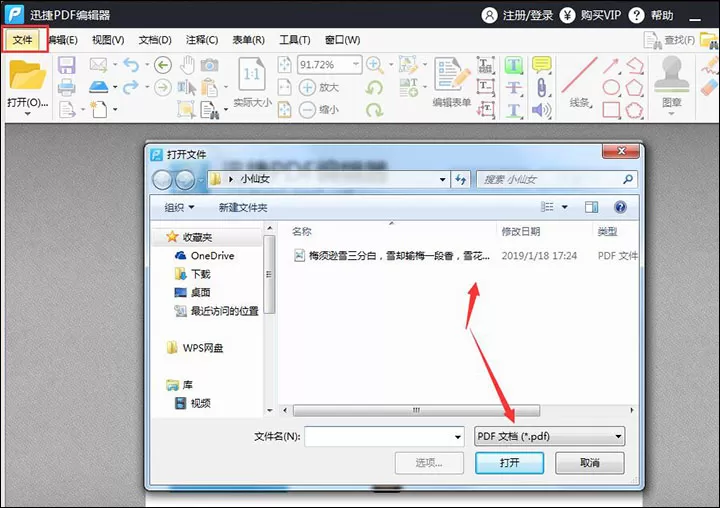Screen dimensions: 720x508
Task: Open the 注释(C) Comment menu
Action: (202, 40)
